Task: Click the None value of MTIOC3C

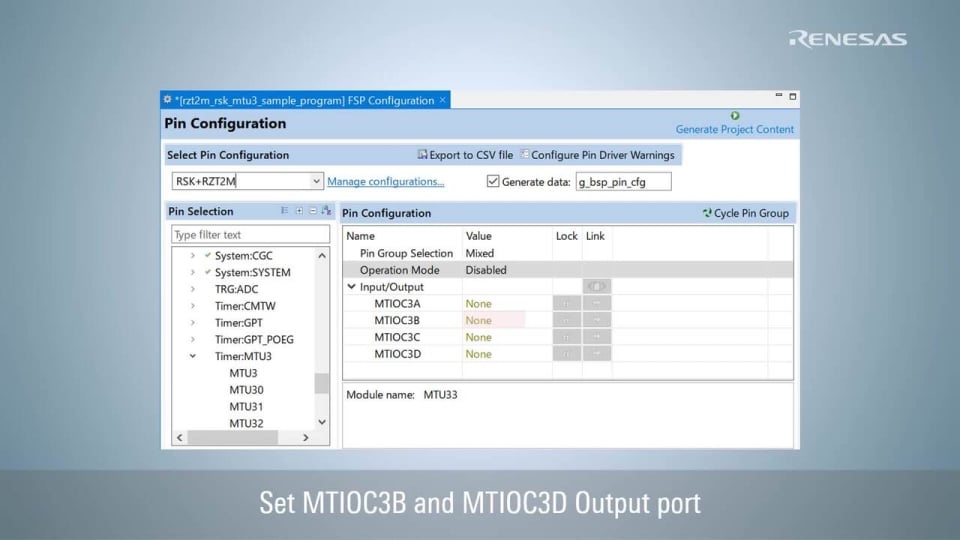Action: (x=478, y=337)
